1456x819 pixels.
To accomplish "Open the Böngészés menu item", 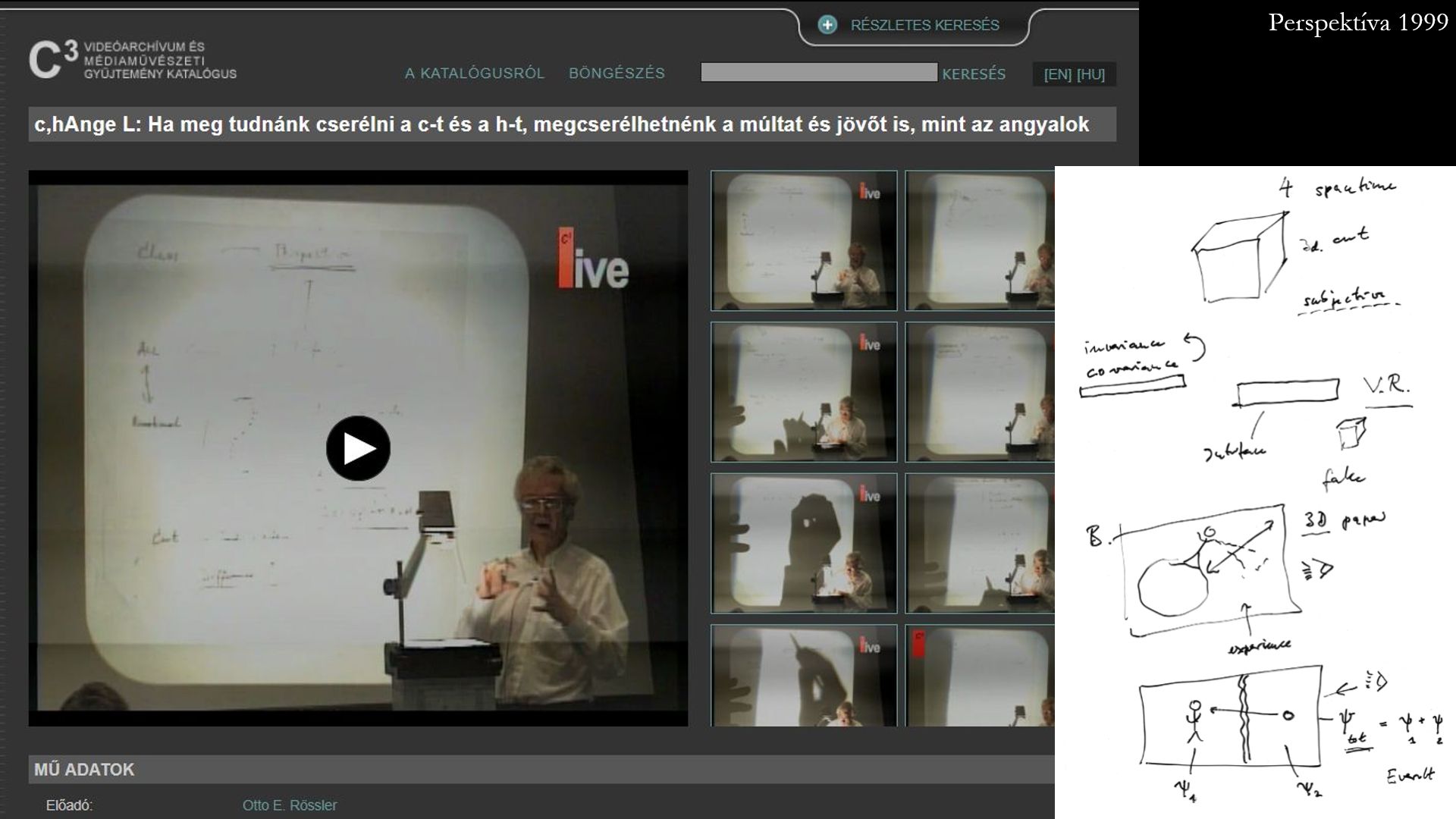I will click(617, 73).
